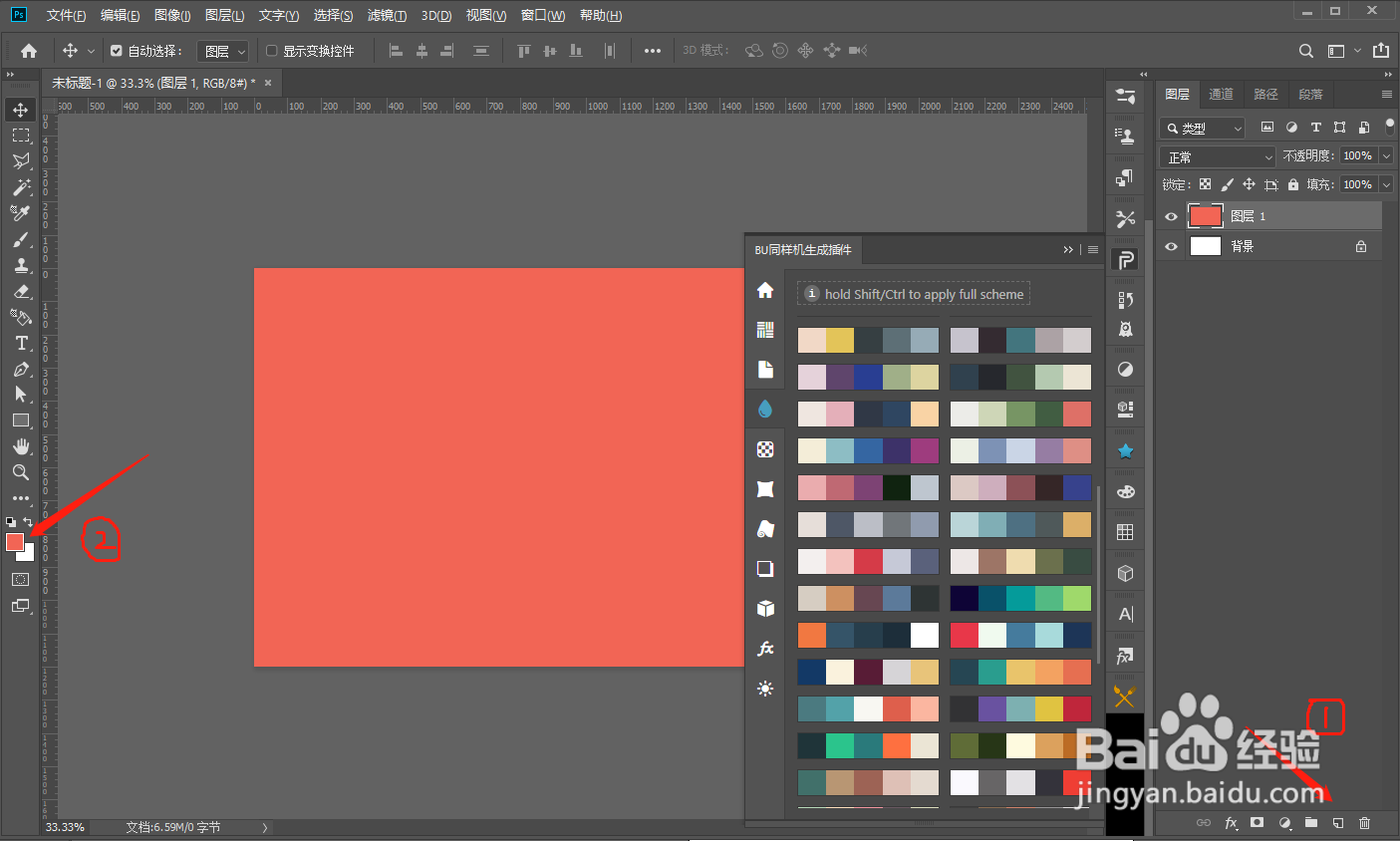The image size is (1400, 841).
Task: Open auto-select 图层 dropdown
Action: (223, 51)
